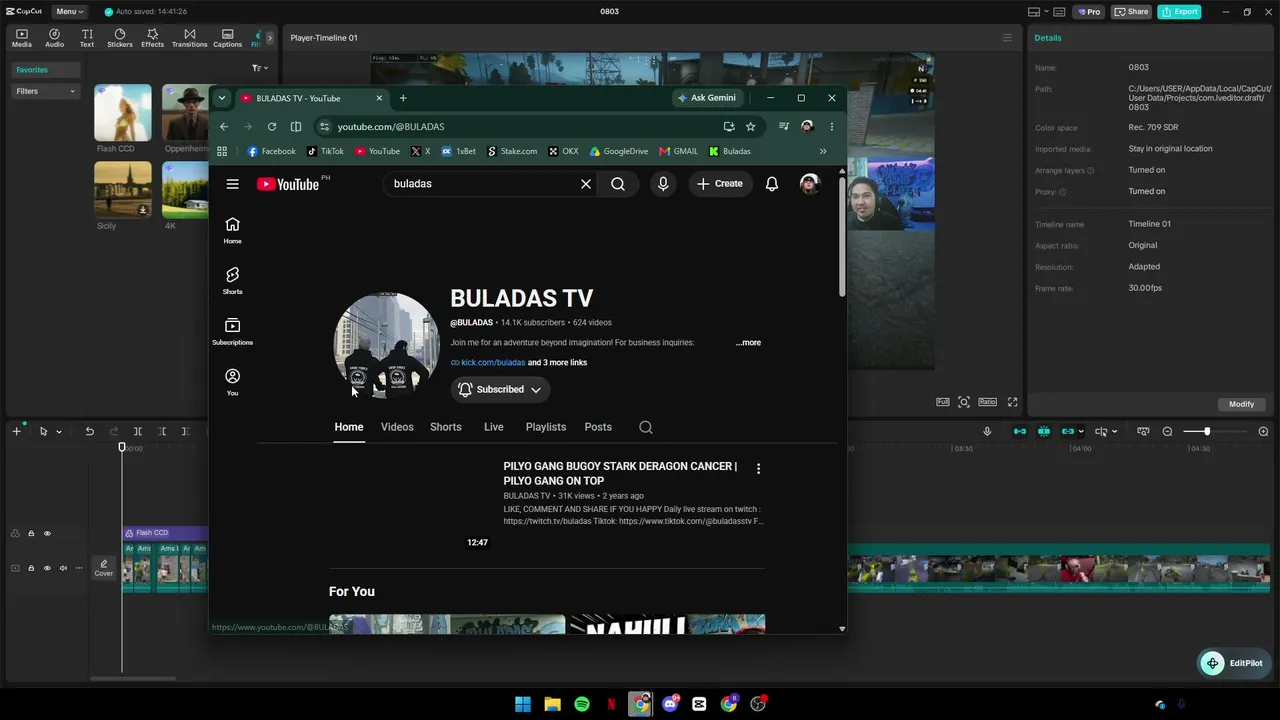Open Discord from the taskbar
Screen dimensions: 1280x720
tap(670, 704)
